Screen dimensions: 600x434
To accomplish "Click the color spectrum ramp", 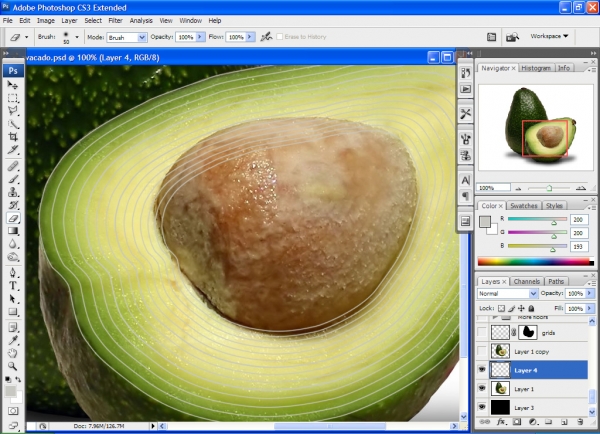I will [x=535, y=262].
